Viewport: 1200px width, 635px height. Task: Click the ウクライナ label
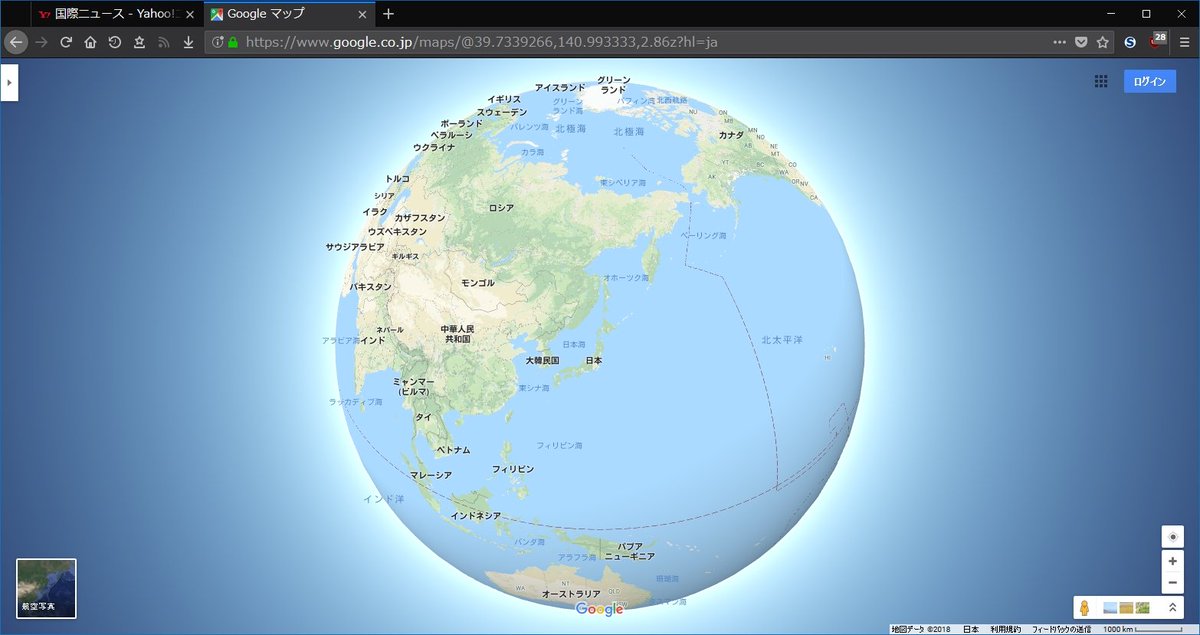pyautogui.click(x=434, y=147)
